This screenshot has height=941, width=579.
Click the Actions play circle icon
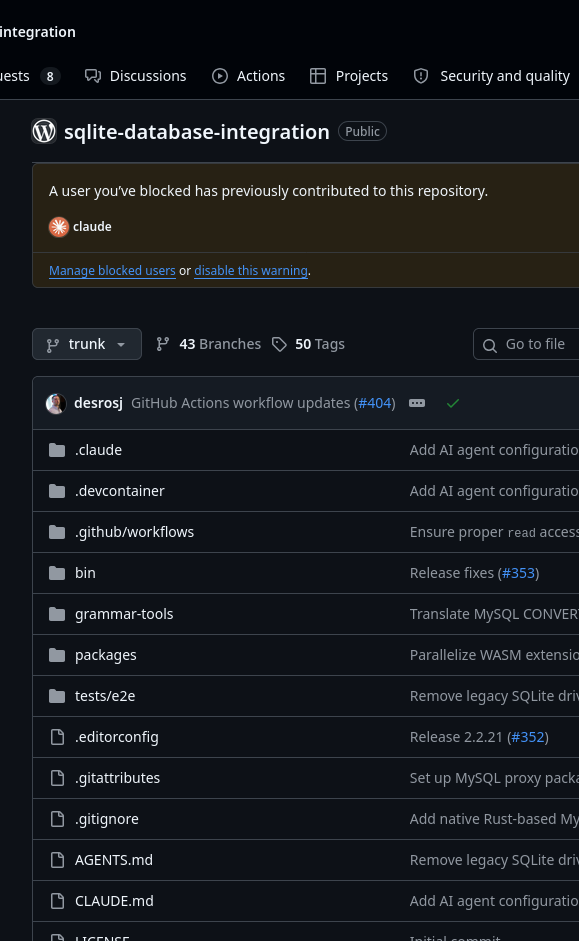click(220, 76)
